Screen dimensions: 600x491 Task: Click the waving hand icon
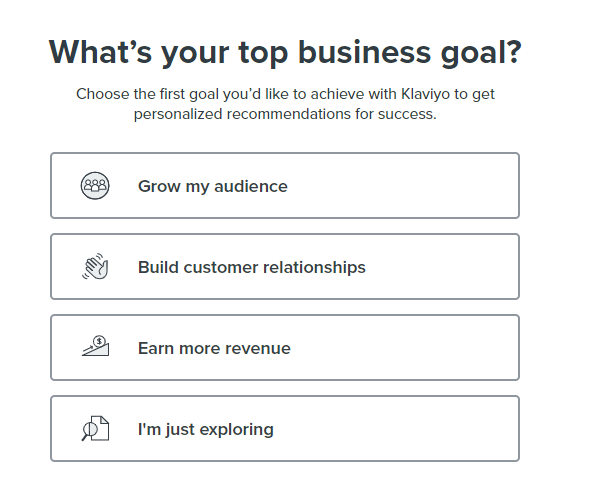point(95,266)
